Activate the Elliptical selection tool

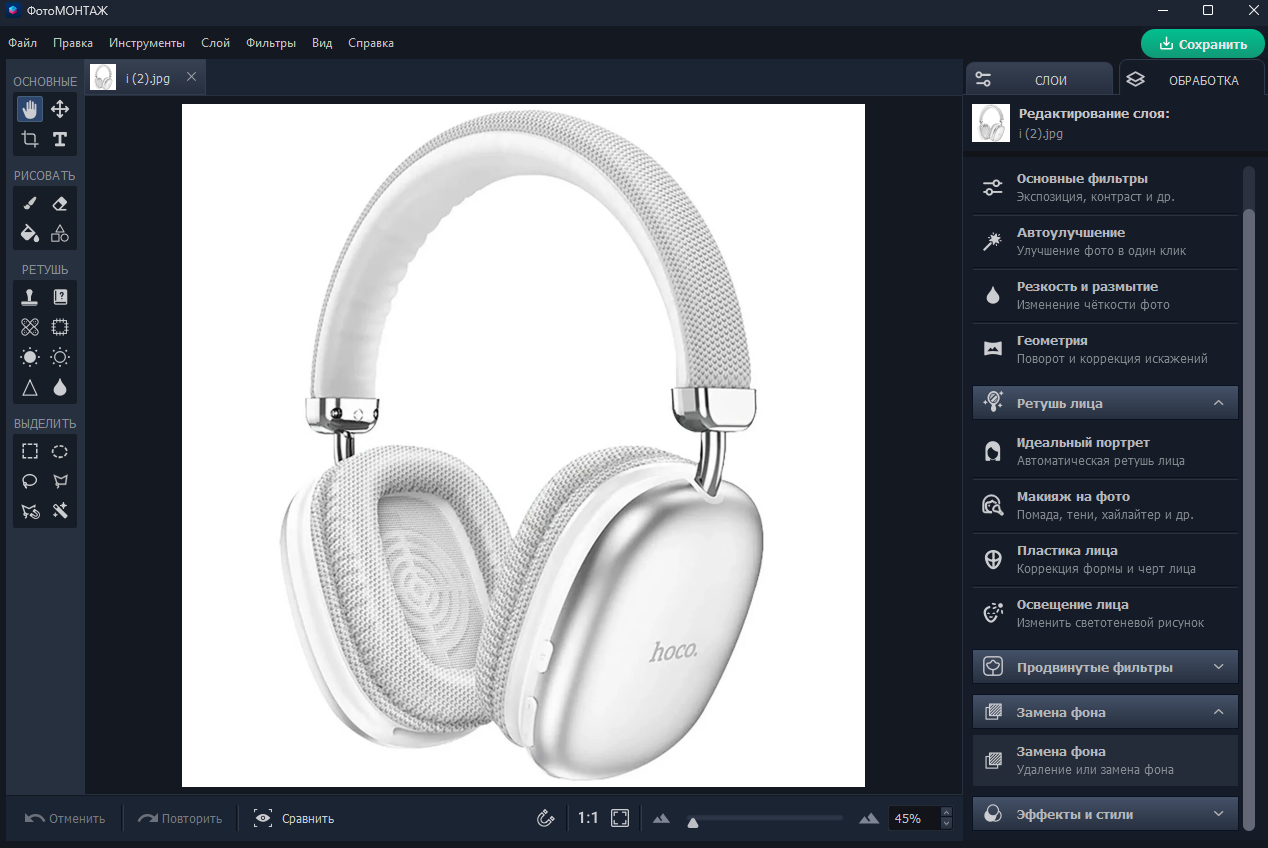click(x=60, y=451)
